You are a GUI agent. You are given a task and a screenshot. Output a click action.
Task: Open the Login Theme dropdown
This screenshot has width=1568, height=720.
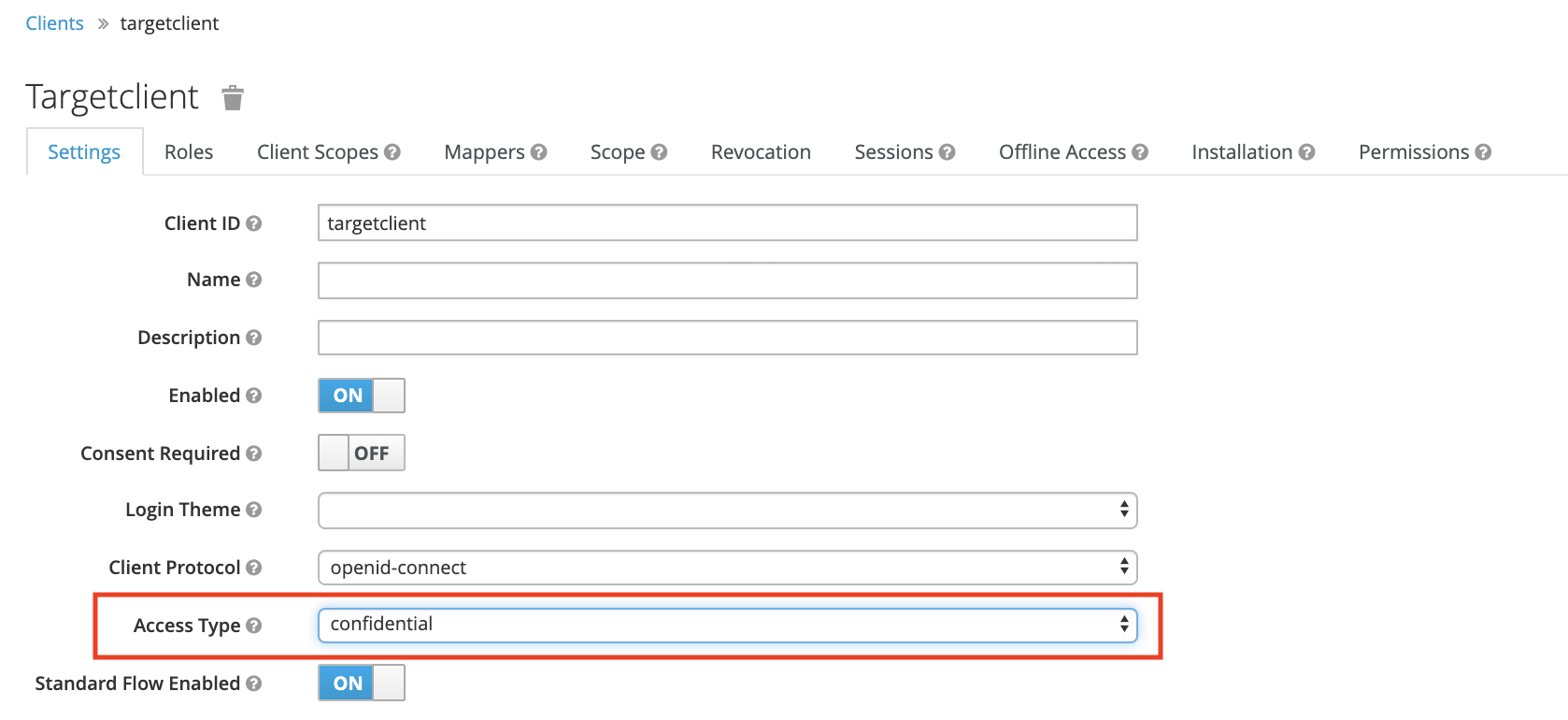(x=727, y=511)
